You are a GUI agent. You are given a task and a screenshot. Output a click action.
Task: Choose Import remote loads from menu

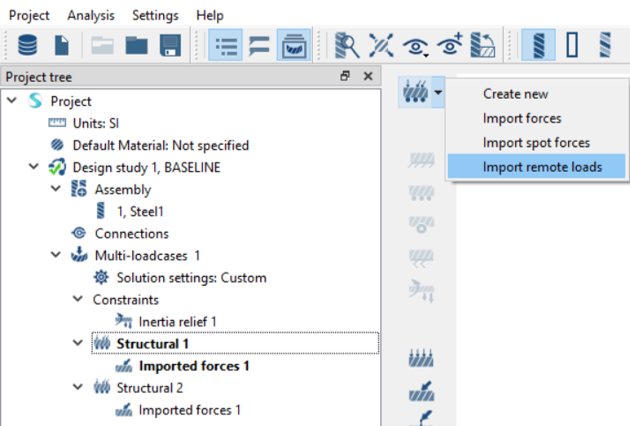click(541, 166)
